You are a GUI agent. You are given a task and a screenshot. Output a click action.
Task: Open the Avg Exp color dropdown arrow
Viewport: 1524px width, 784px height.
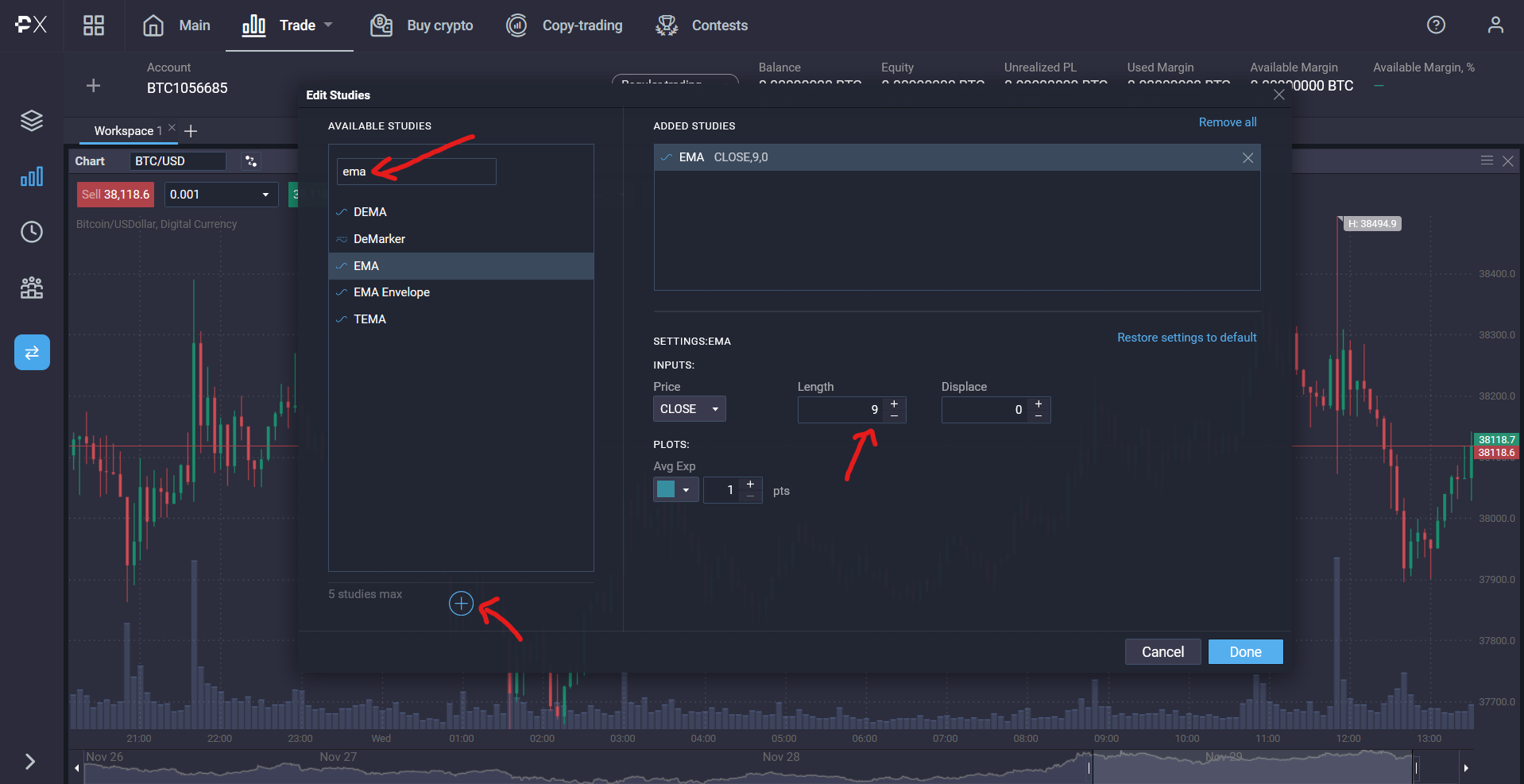(687, 490)
